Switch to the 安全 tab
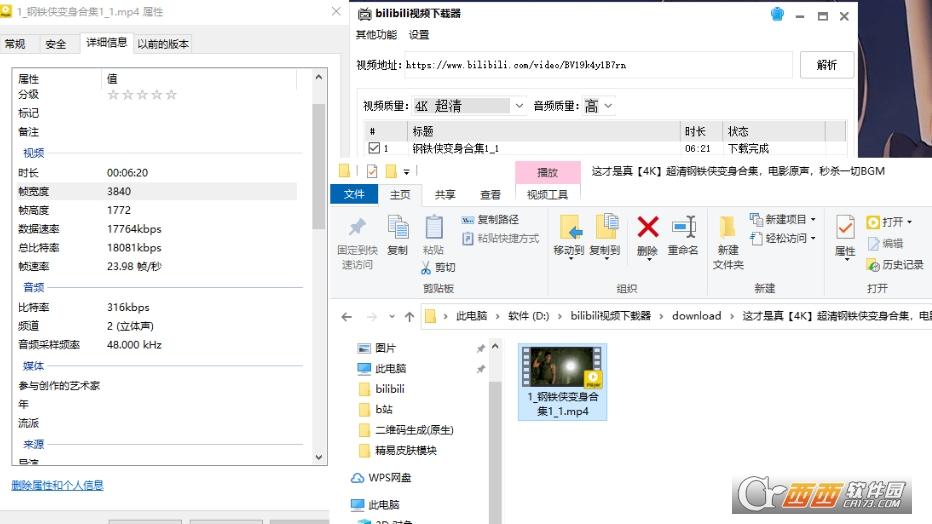 pos(55,44)
